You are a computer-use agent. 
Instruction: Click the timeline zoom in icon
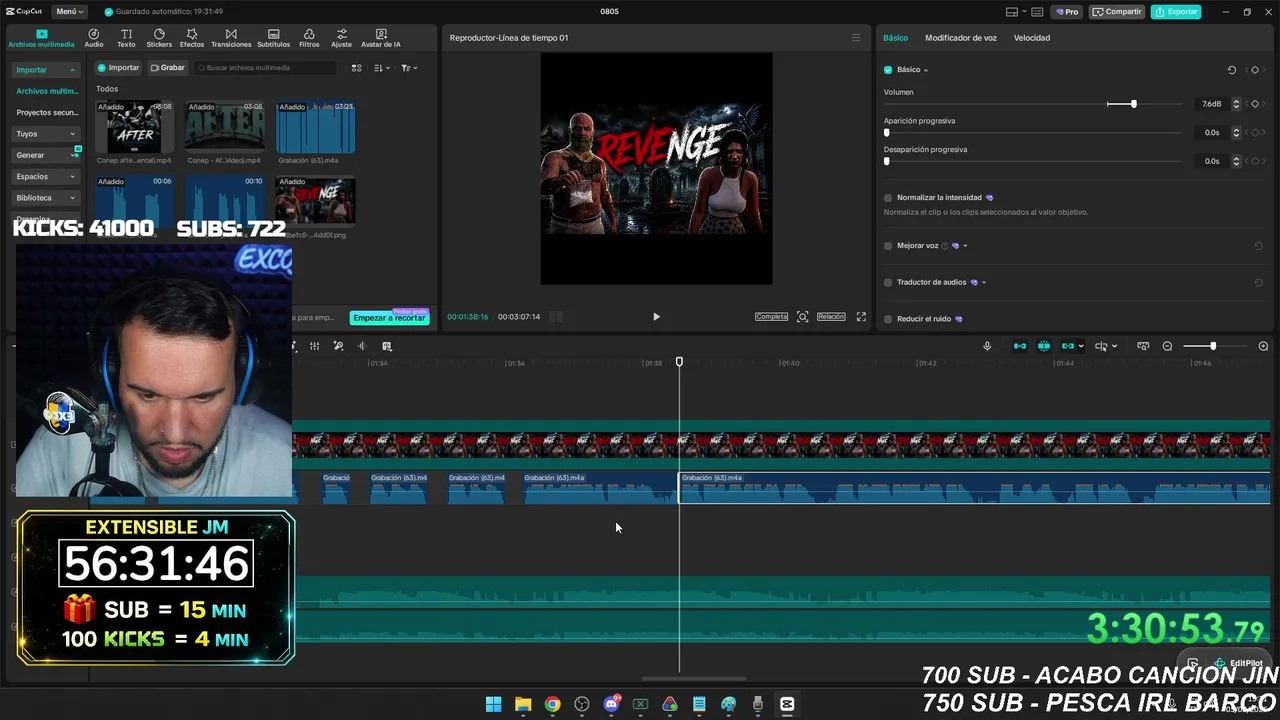pos(1263,346)
